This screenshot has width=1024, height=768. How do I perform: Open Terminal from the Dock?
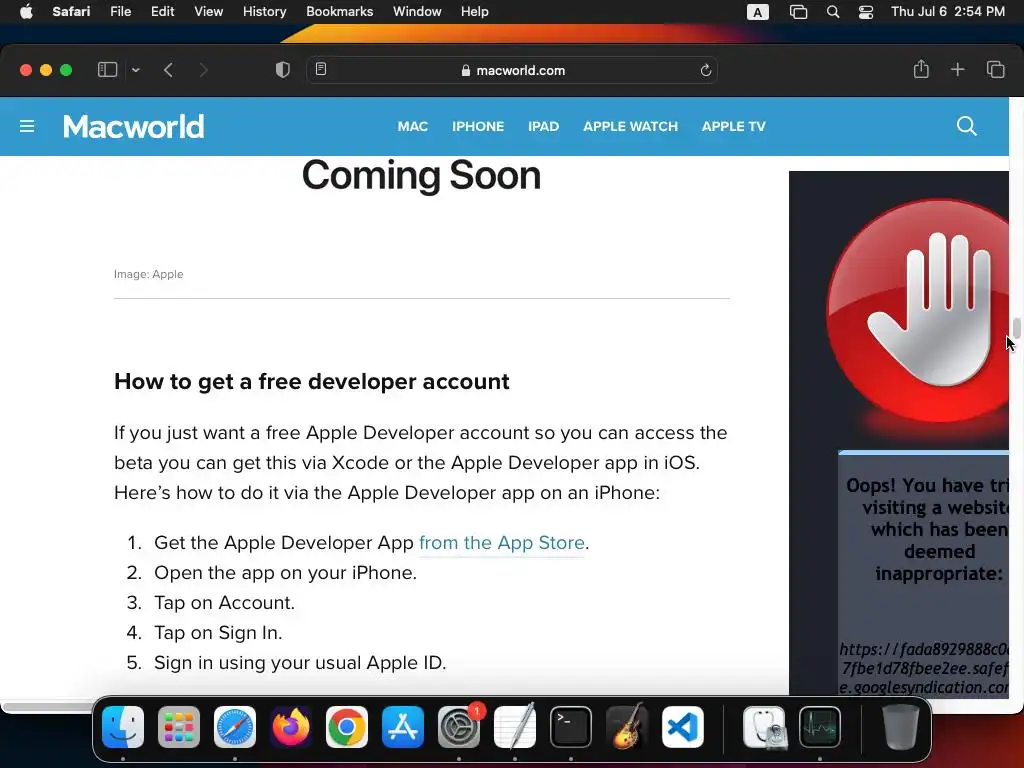pos(571,727)
